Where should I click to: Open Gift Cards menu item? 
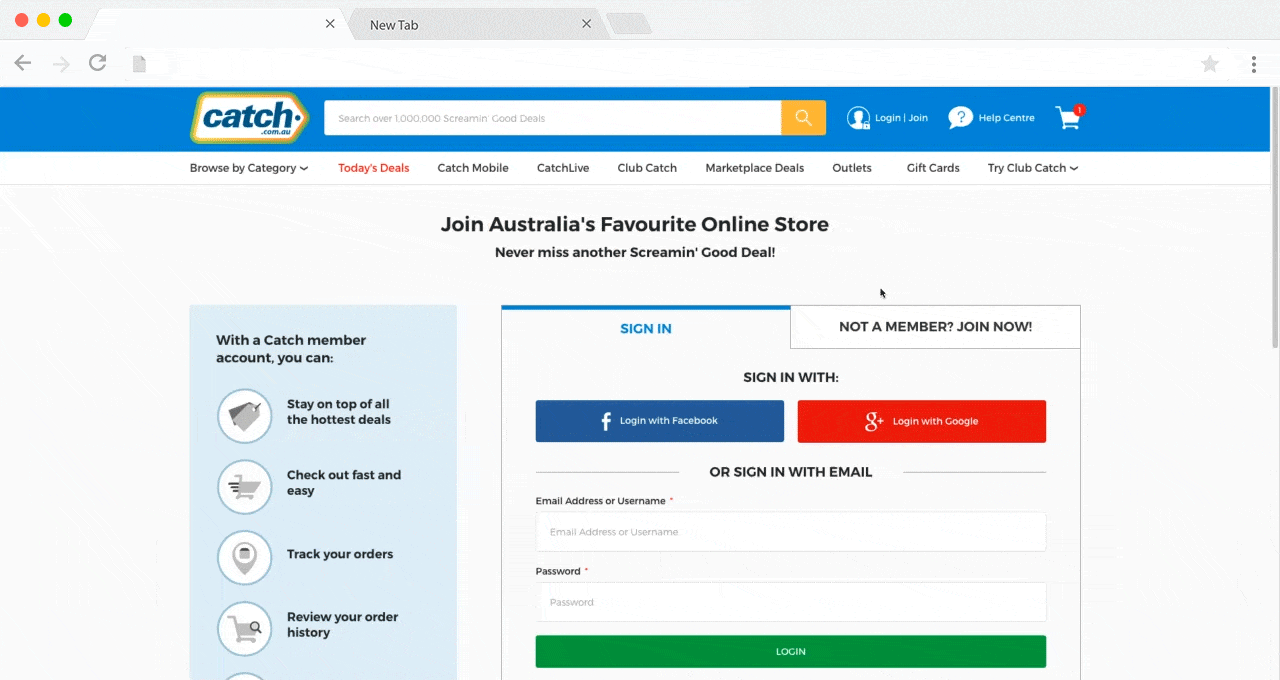933,168
